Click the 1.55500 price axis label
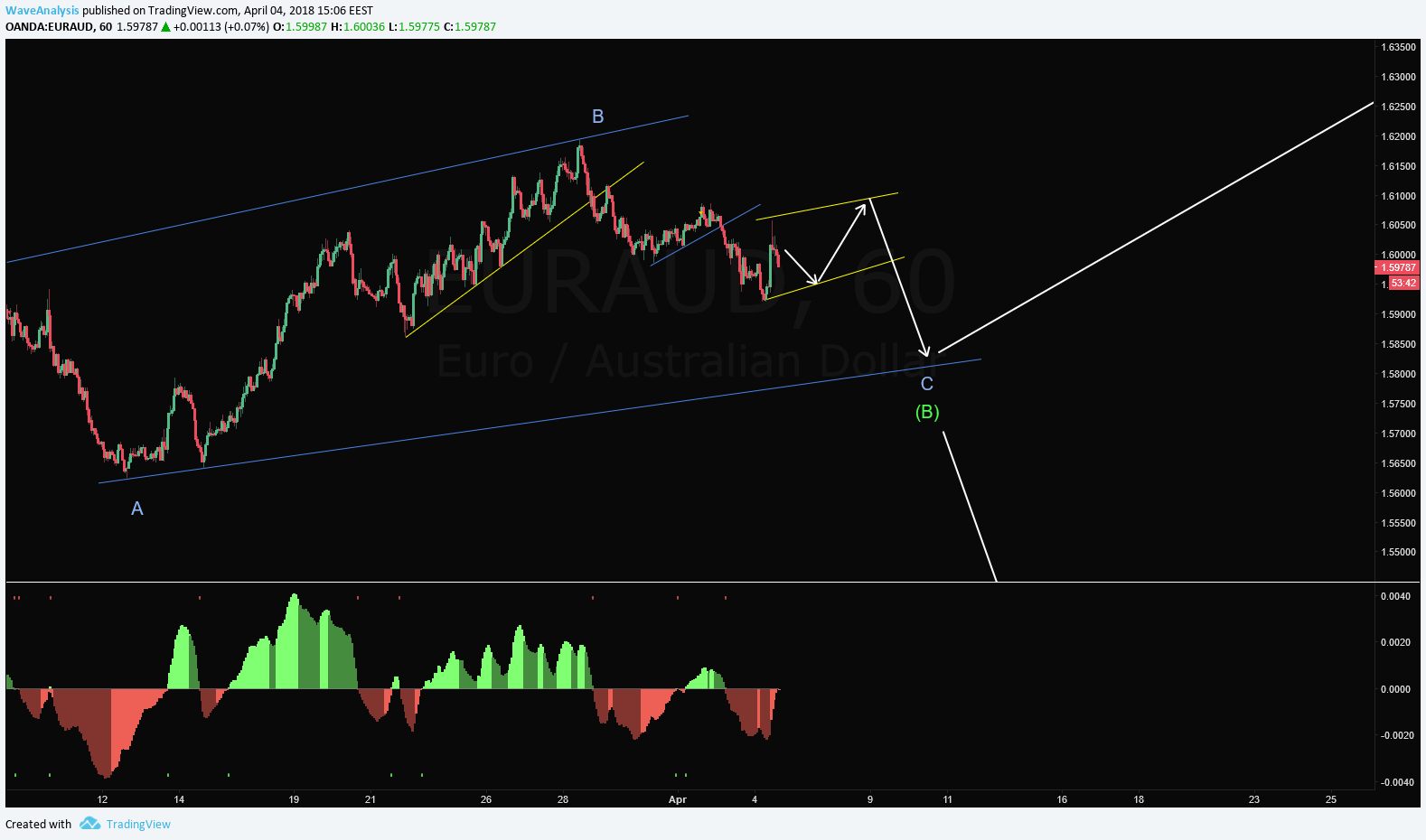The image size is (1426, 840). tap(1398, 523)
